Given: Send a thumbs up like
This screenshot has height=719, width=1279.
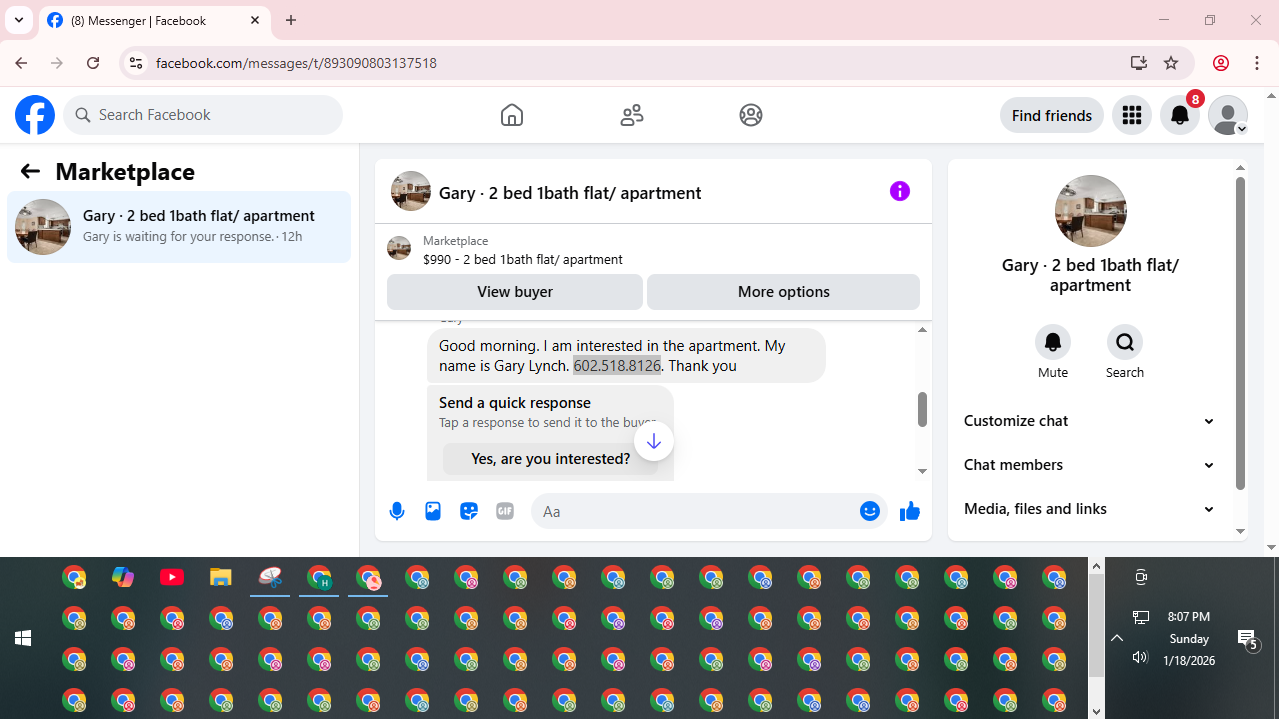Looking at the screenshot, I should pos(910,511).
